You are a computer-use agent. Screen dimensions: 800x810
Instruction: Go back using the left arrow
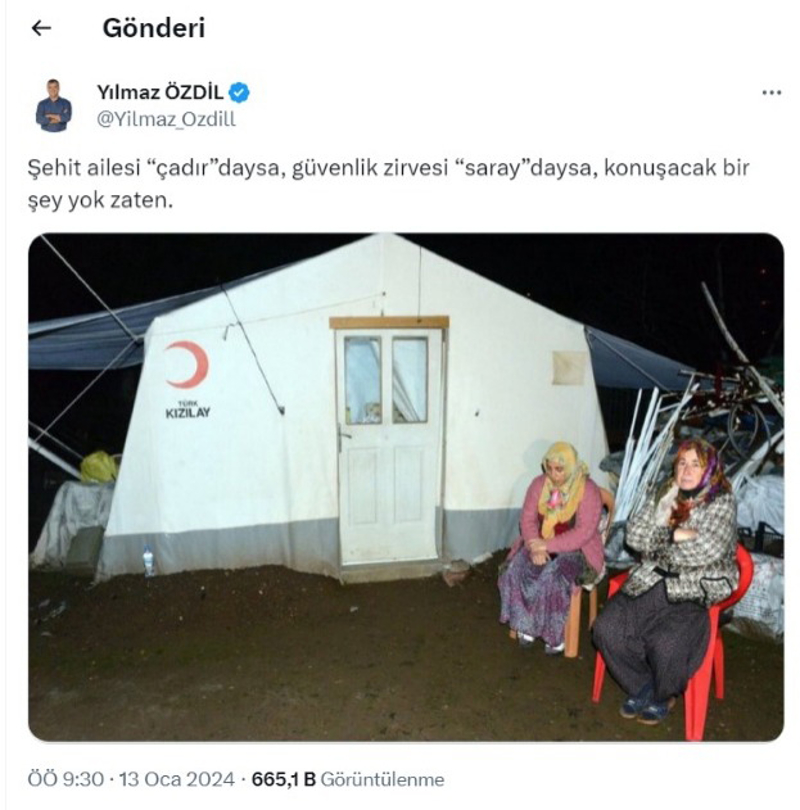(x=41, y=28)
